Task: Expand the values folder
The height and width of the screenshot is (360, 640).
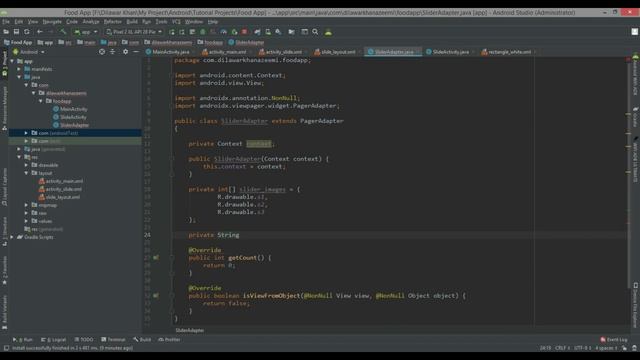Action: 26,221
